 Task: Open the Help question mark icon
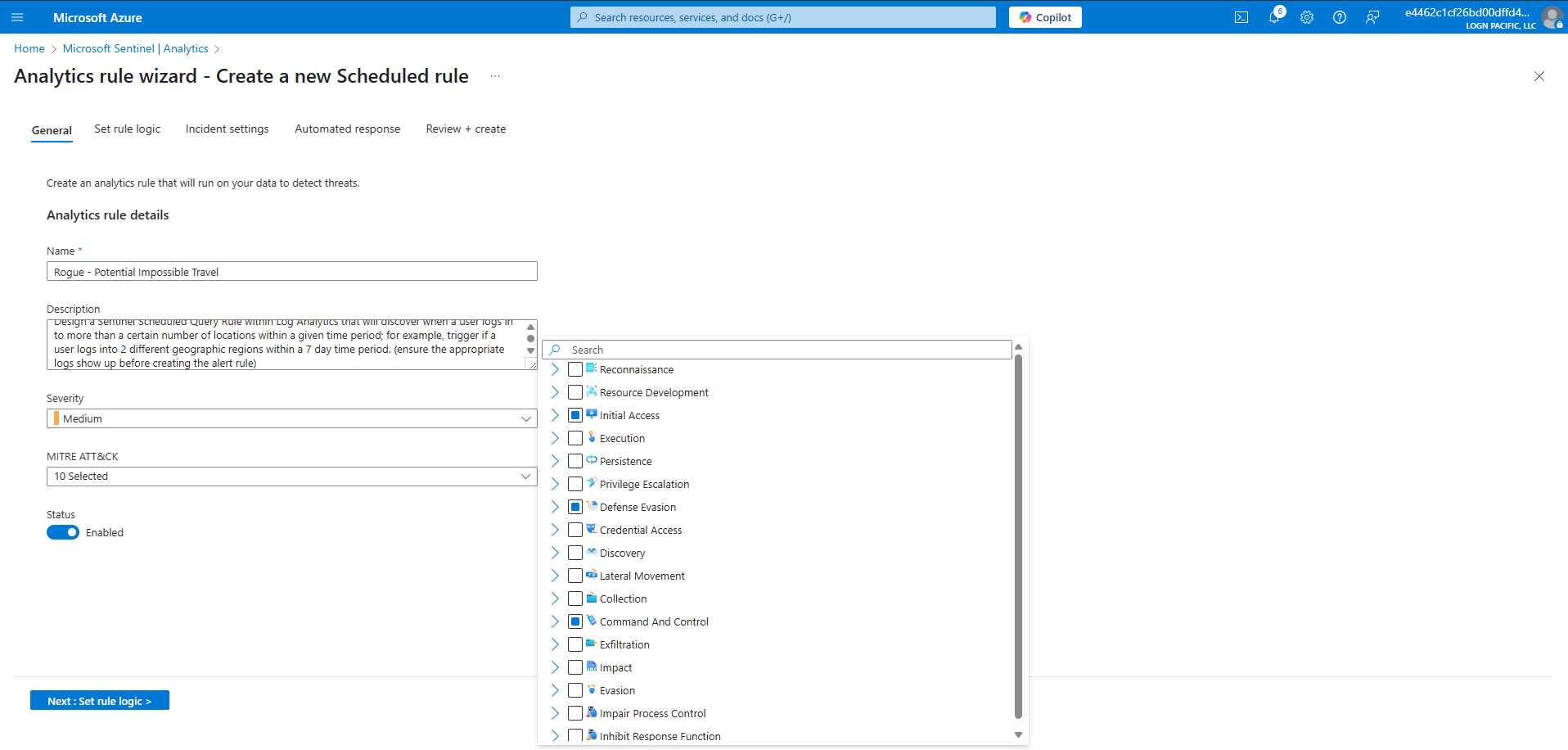(x=1340, y=17)
